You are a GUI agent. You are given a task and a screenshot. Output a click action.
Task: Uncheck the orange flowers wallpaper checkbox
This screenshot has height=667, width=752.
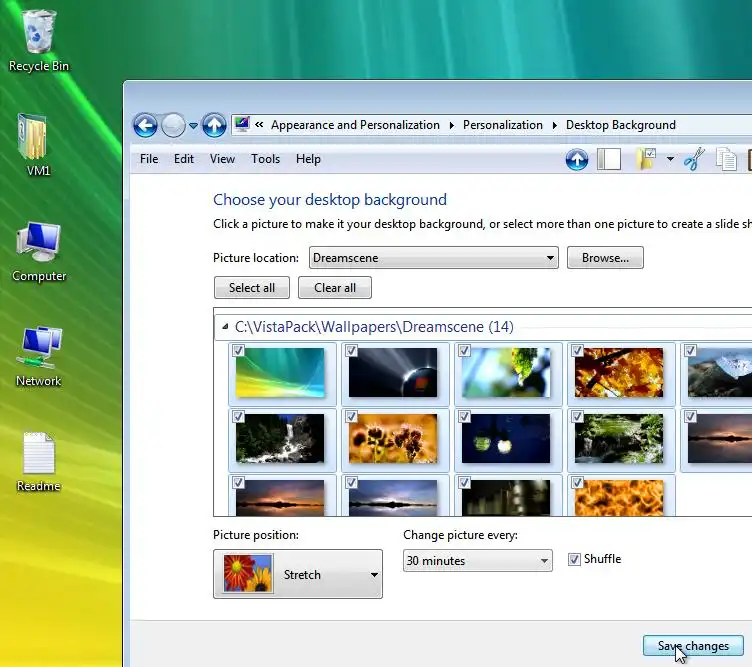[x=352, y=417]
